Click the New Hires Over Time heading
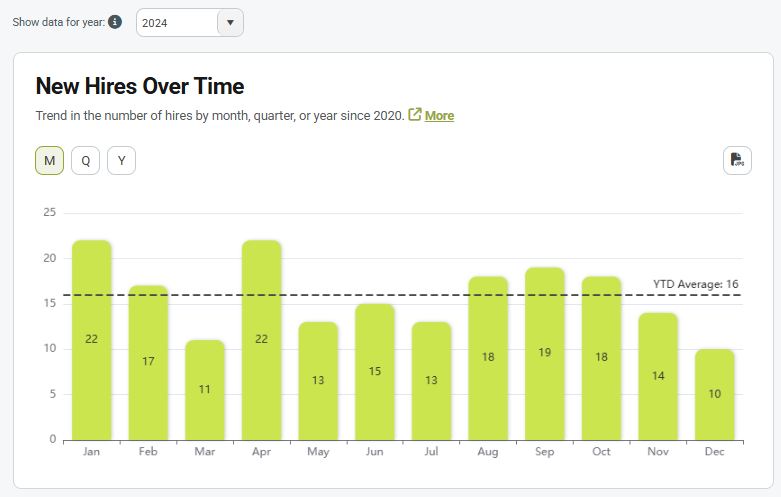 [x=140, y=86]
